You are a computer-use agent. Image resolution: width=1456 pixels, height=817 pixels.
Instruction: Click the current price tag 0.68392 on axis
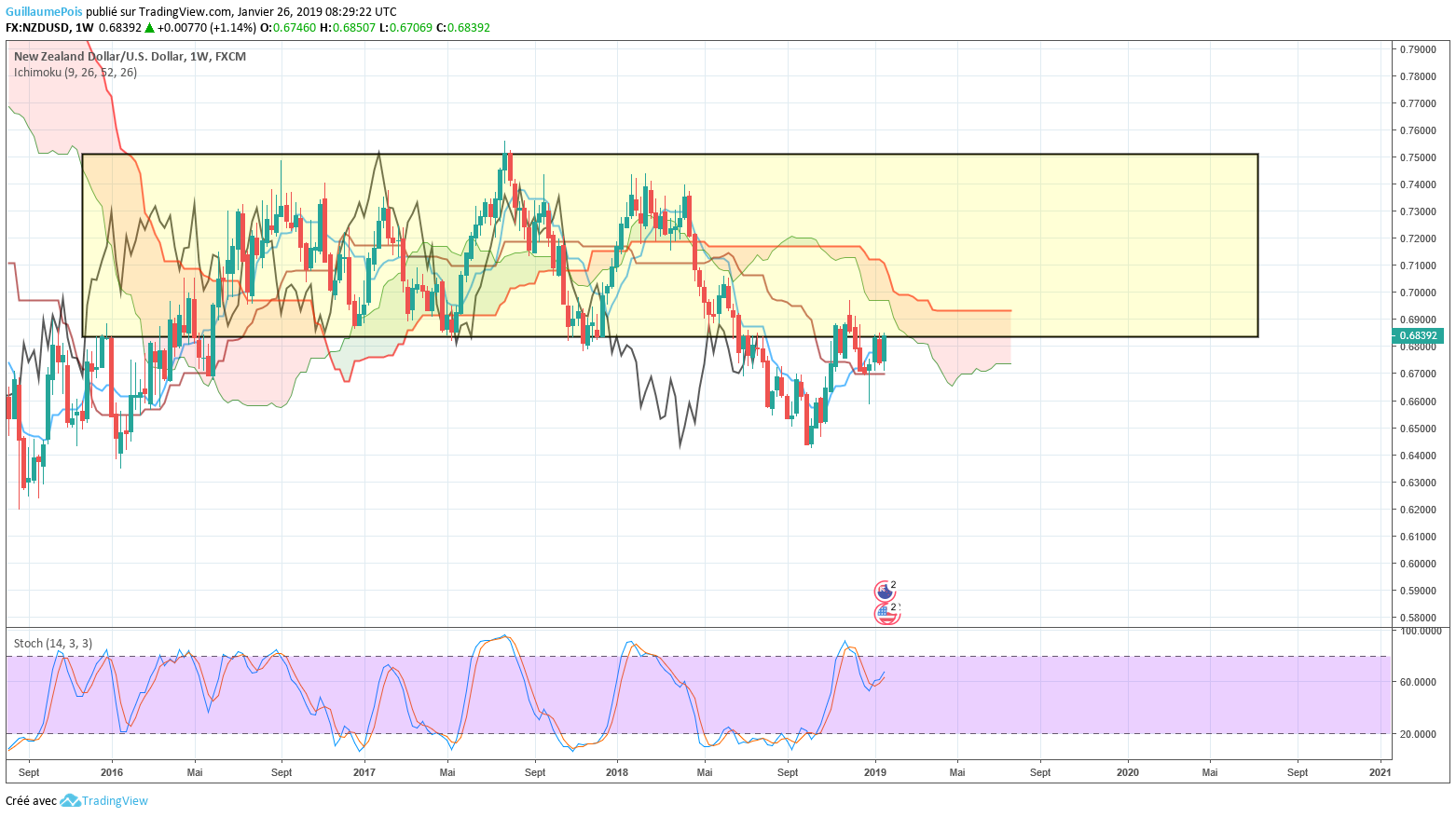[1418, 335]
